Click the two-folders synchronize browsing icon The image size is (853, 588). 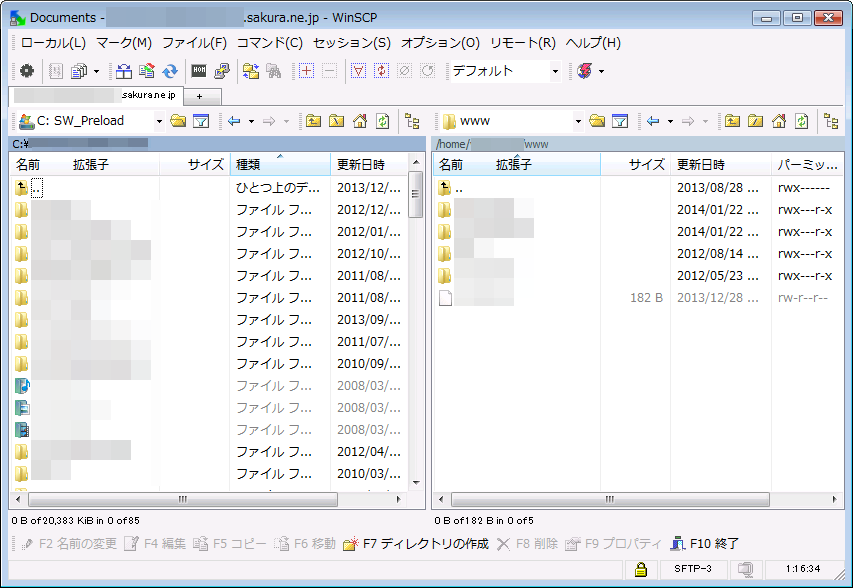click(251, 71)
